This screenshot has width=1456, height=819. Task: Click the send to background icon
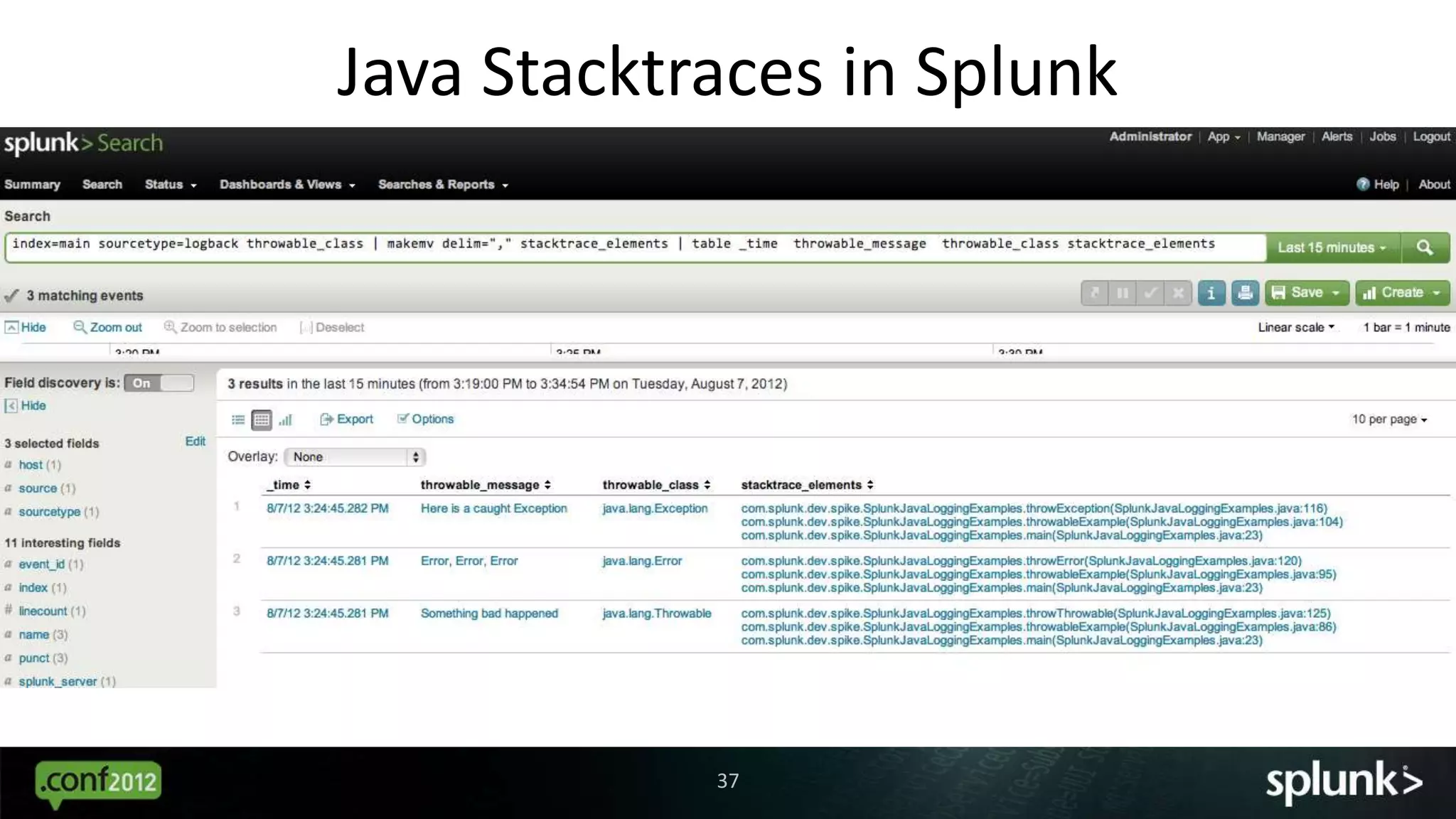(x=1095, y=293)
